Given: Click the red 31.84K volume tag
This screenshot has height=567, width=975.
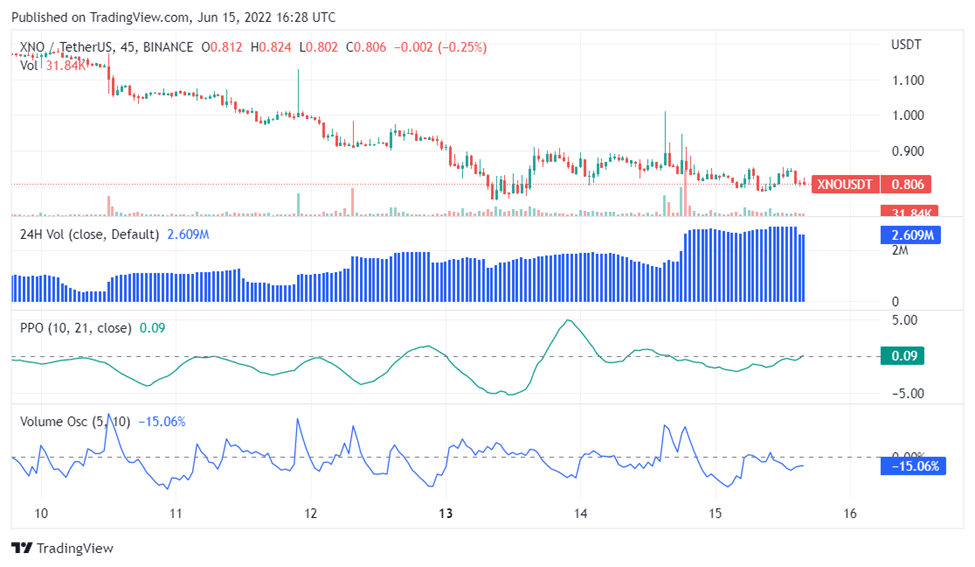Looking at the screenshot, I should [907, 212].
